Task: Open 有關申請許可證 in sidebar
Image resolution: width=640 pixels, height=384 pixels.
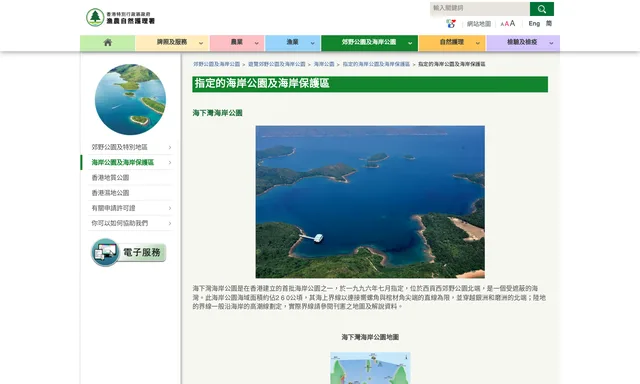Action: coord(113,208)
